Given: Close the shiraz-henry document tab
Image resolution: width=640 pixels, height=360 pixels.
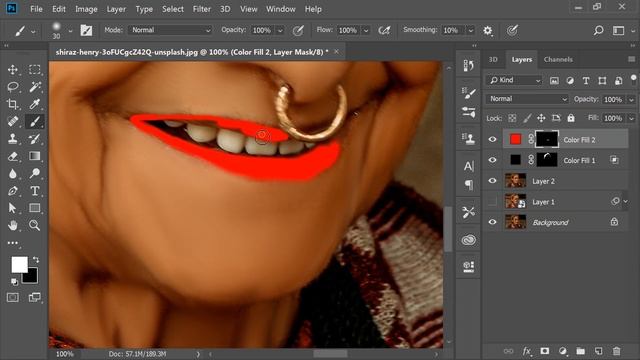Looking at the screenshot, I should pos(336,51).
